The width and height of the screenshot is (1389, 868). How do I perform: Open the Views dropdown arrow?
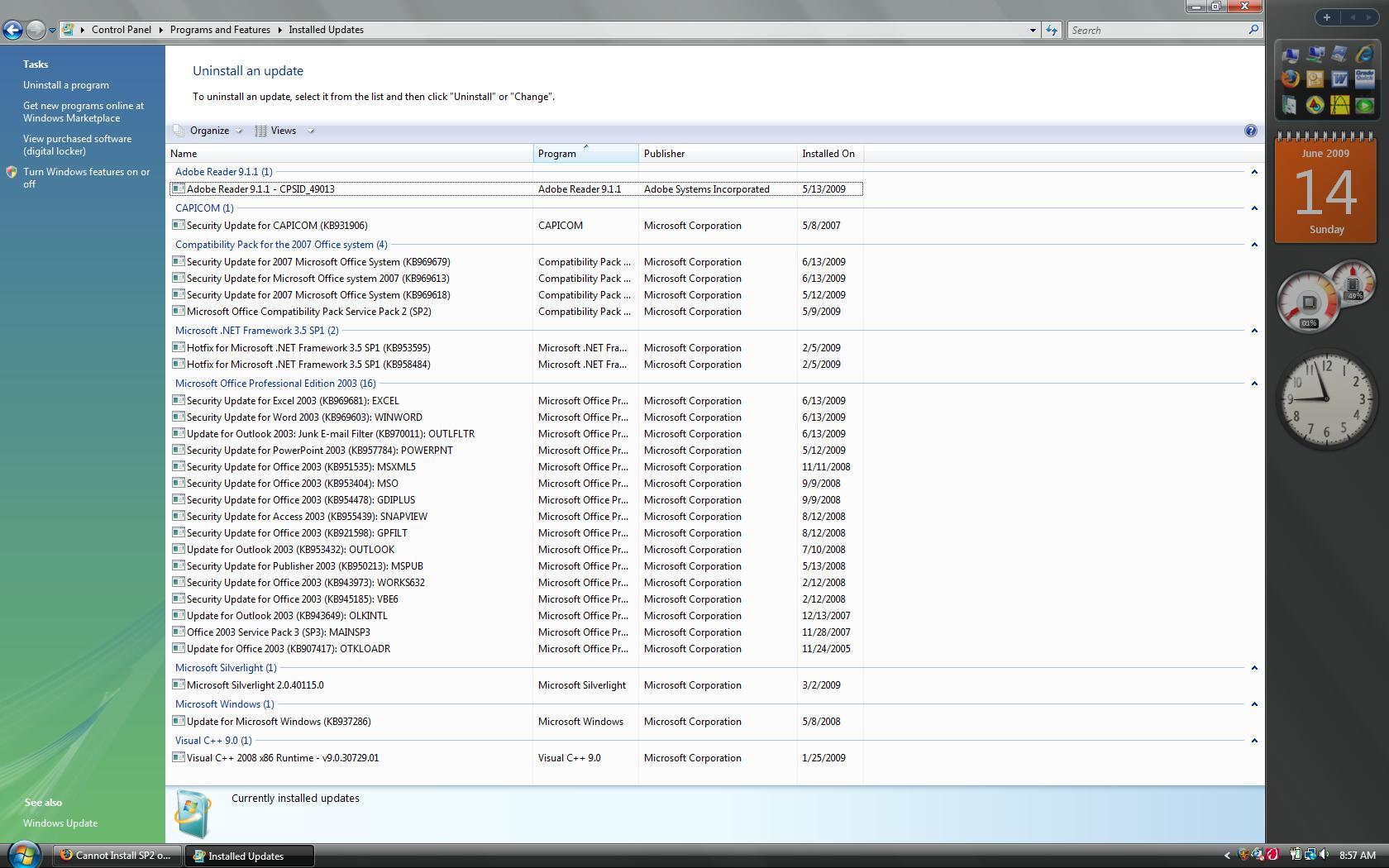[x=311, y=131]
